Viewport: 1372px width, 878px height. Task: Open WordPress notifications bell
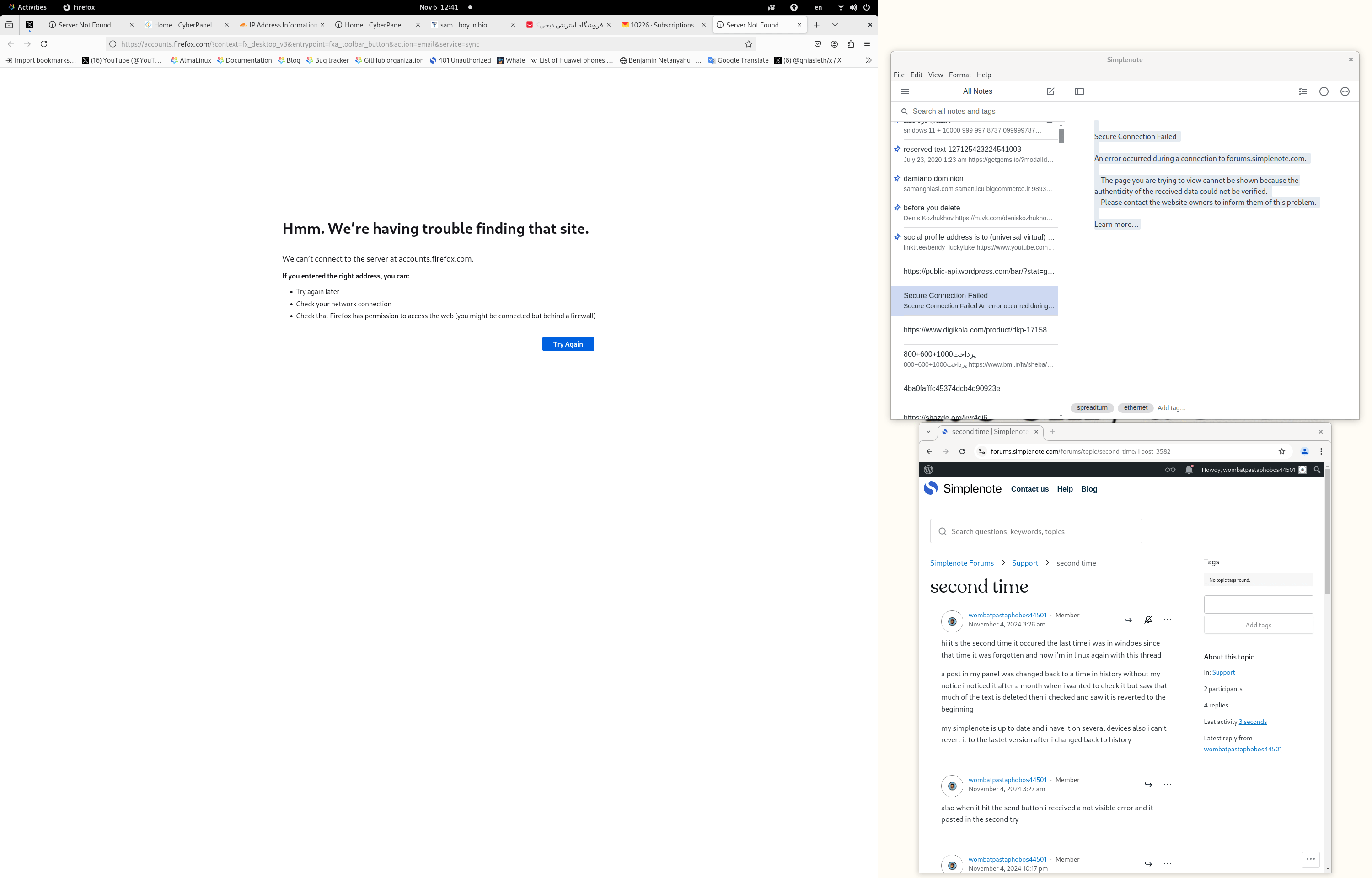pos(1189,470)
